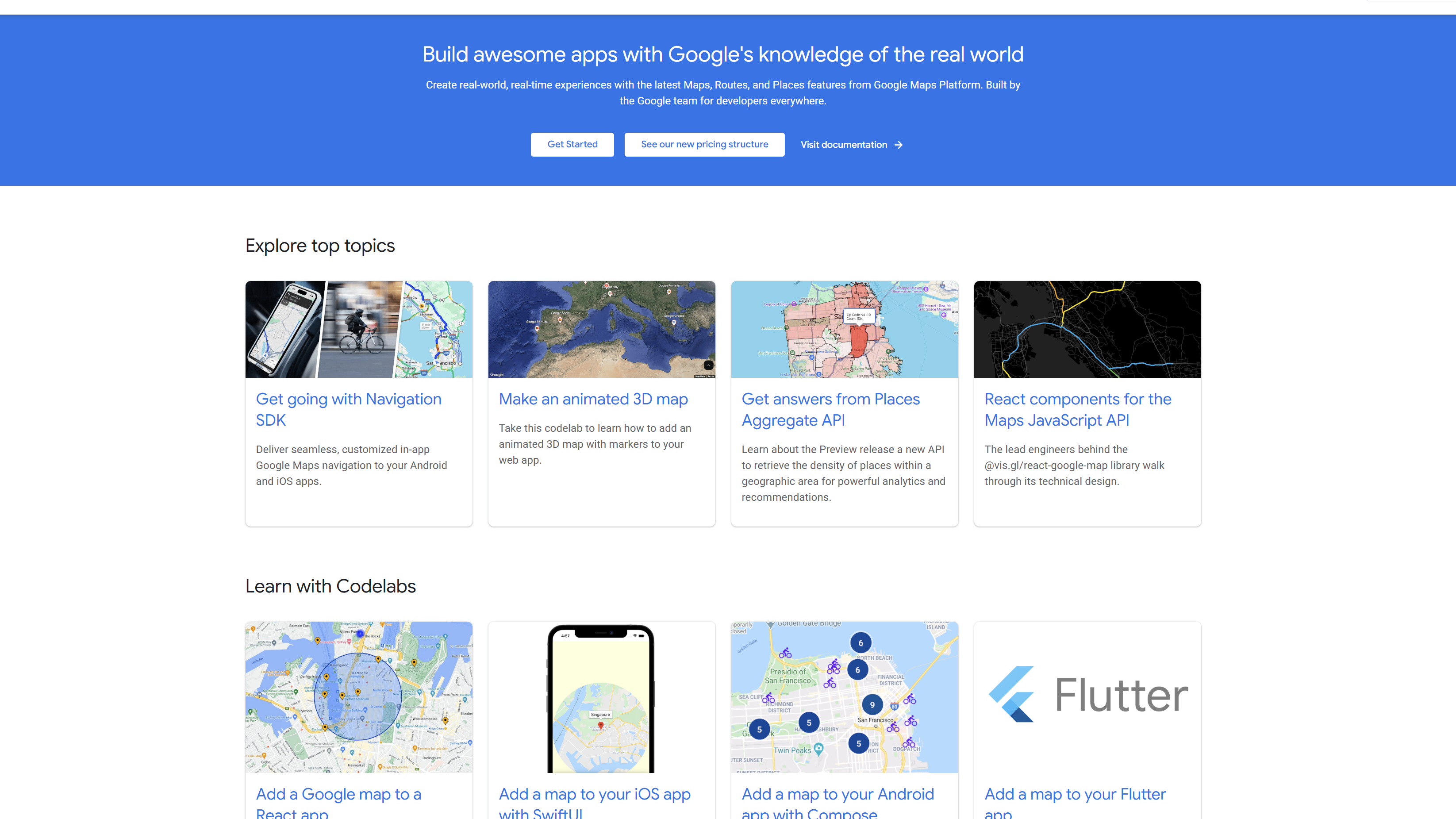The image size is (1456, 819).
Task: Open the animated 3D map satellite thumbnail
Action: pyautogui.click(x=602, y=329)
